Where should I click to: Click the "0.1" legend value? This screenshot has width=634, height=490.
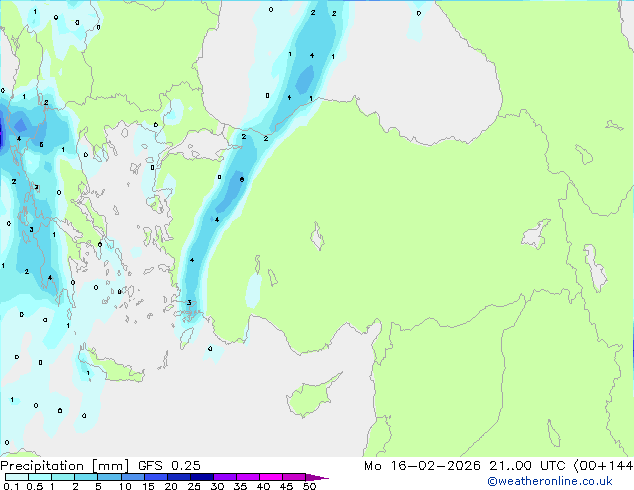(11, 486)
